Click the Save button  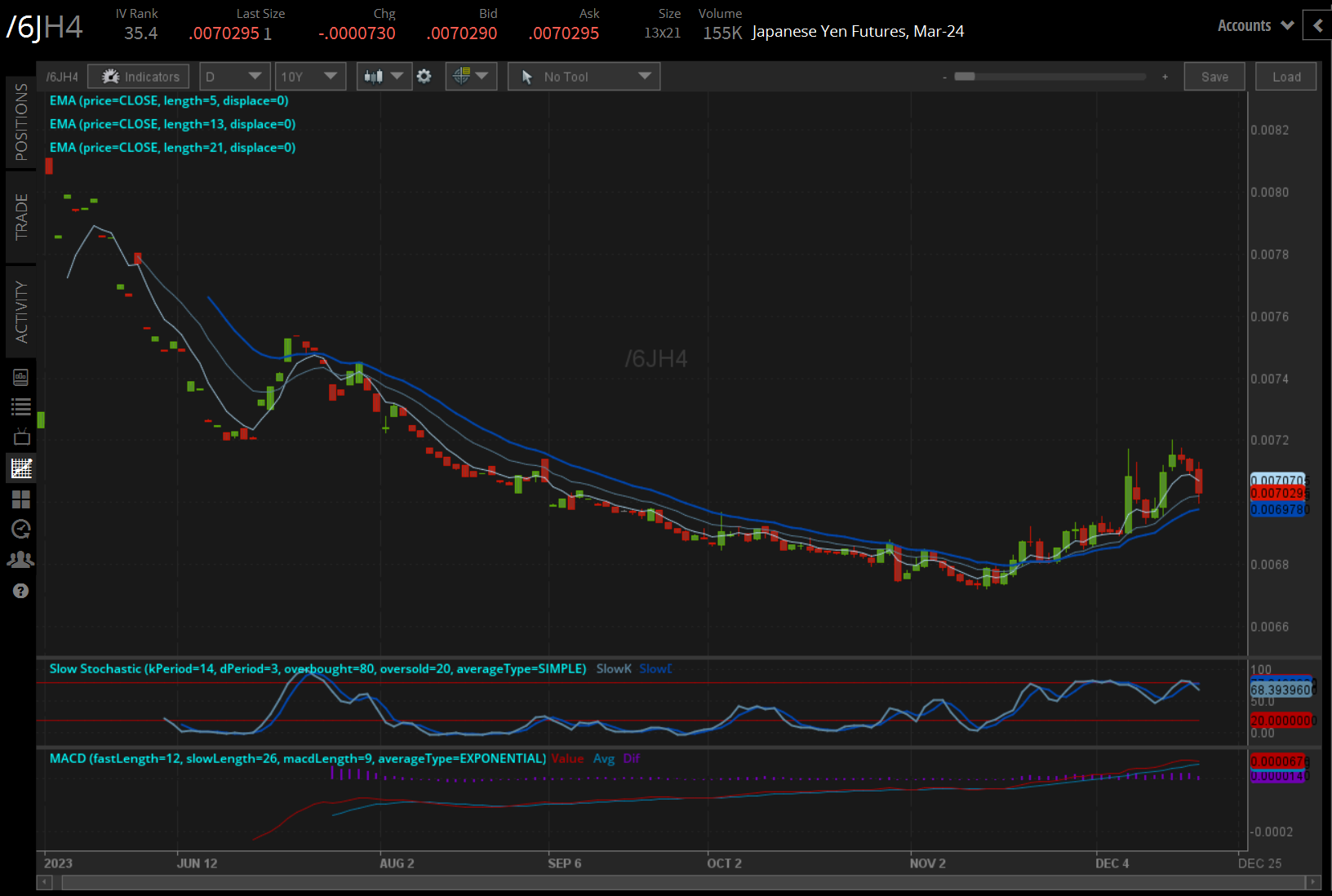1214,77
